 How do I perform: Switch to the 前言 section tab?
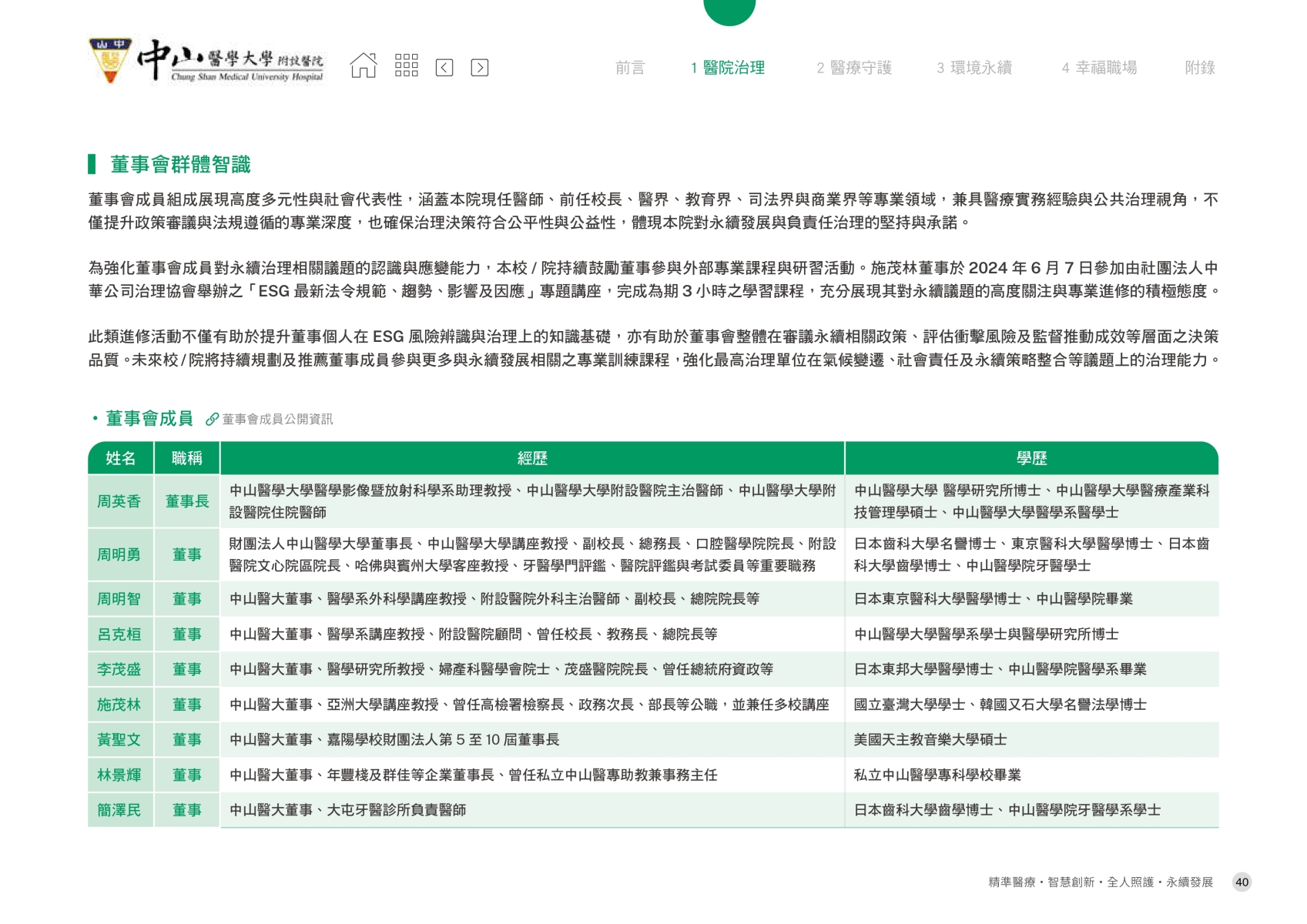tap(629, 68)
